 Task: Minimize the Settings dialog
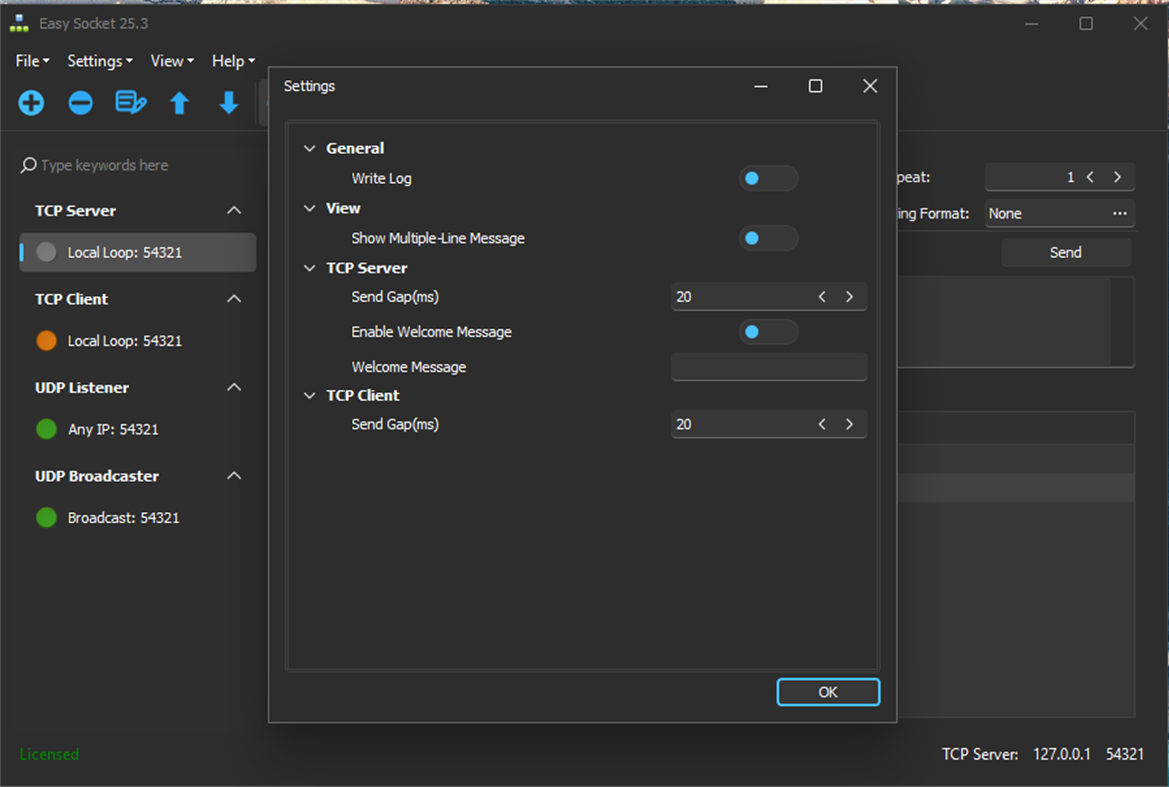[760, 86]
